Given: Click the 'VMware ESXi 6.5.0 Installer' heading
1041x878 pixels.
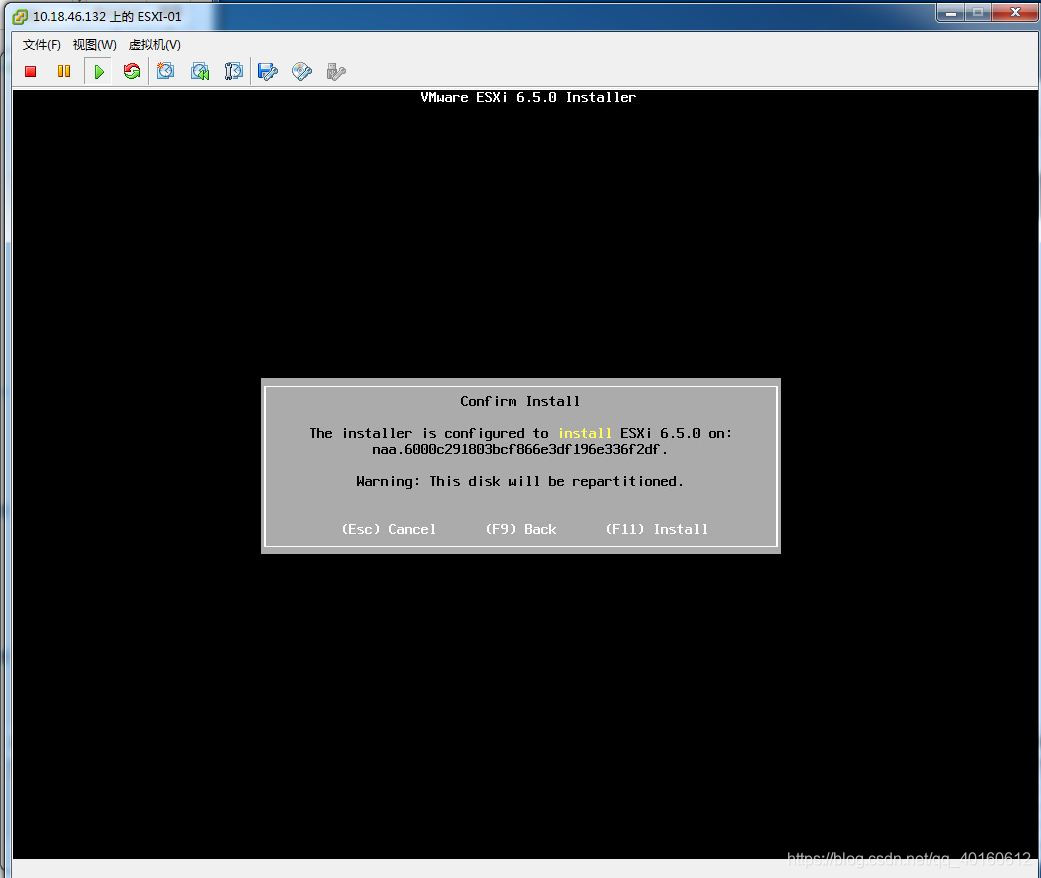Looking at the screenshot, I should [x=528, y=97].
